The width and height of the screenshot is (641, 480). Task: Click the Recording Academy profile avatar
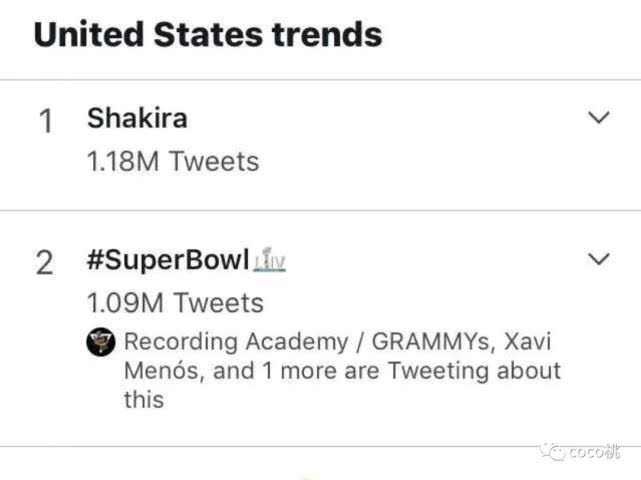(x=101, y=342)
